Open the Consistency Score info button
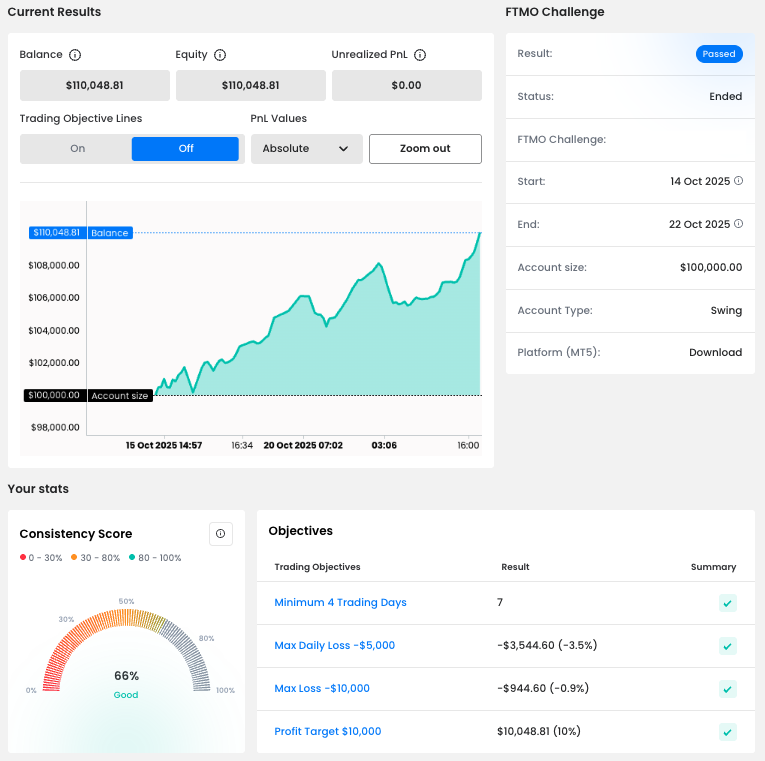The image size is (765, 761). (221, 534)
